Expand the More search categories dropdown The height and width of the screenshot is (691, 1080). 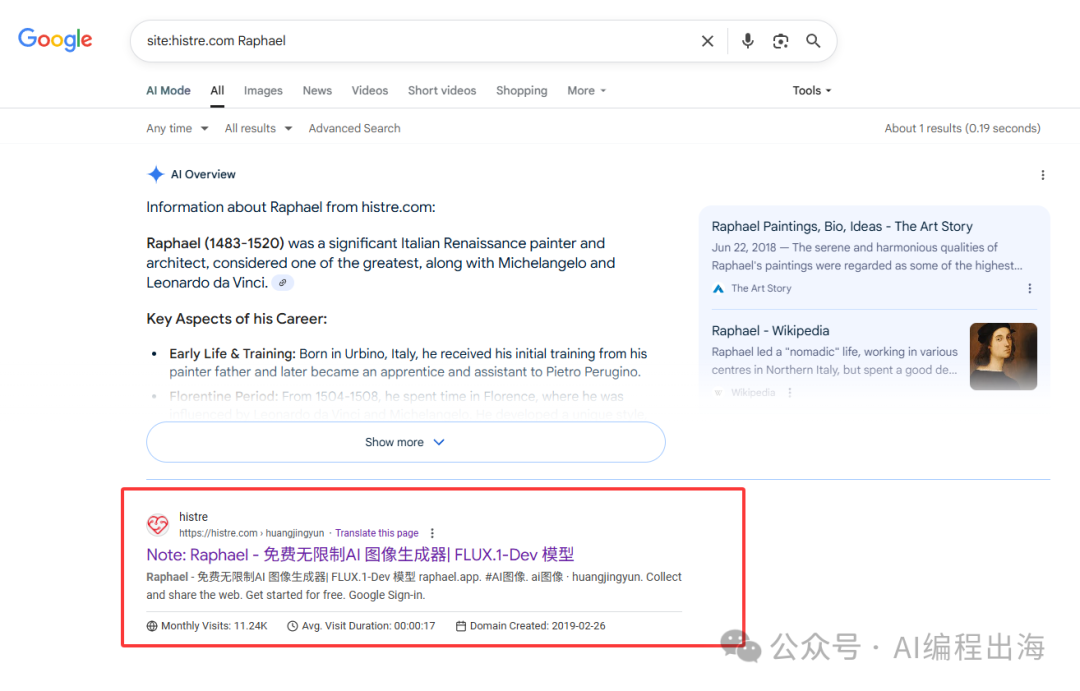(586, 91)
